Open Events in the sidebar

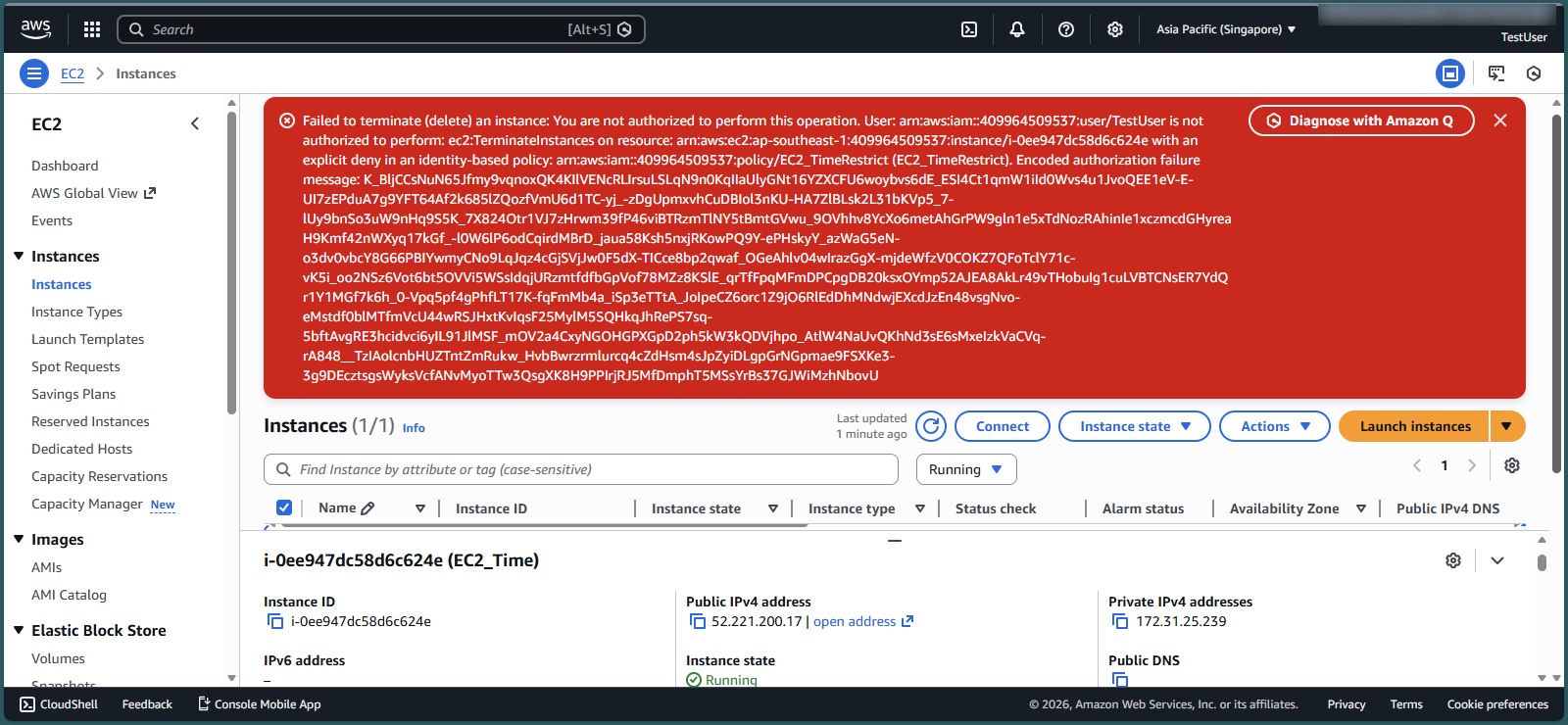pos(52,220)
